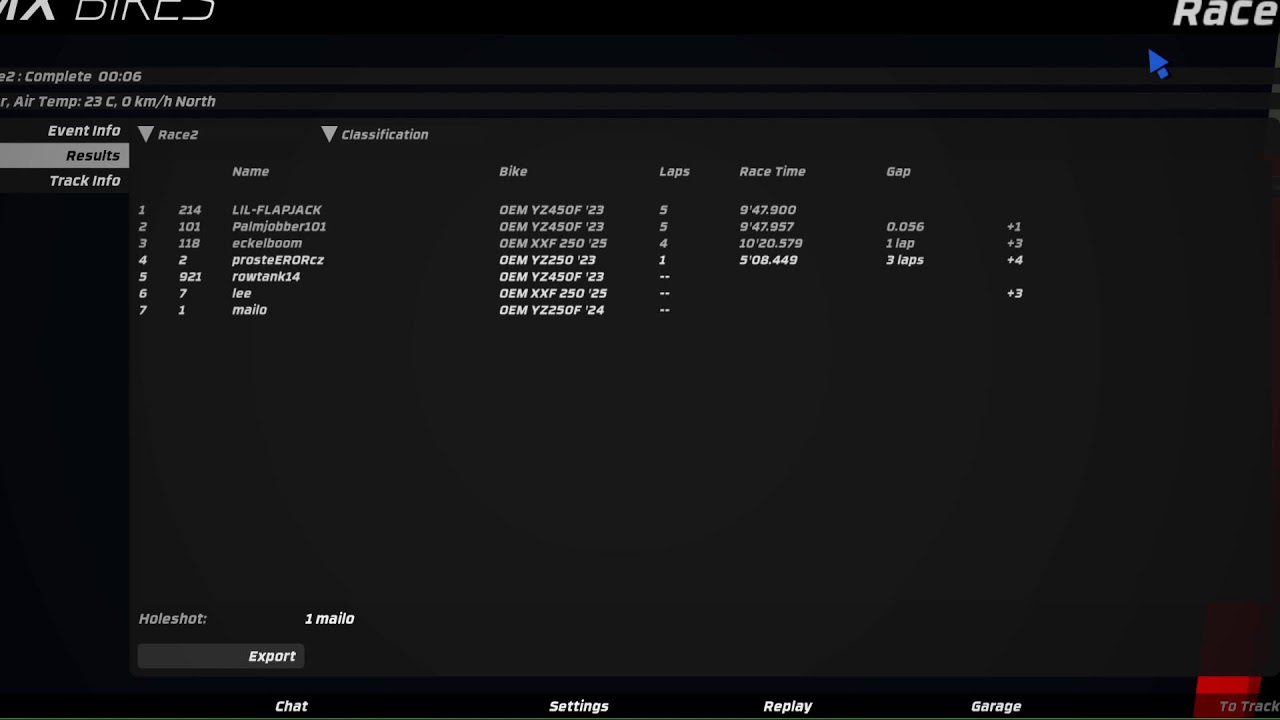Select the Results tab
Screen dimensions: 1280x720
click(64, 156)
